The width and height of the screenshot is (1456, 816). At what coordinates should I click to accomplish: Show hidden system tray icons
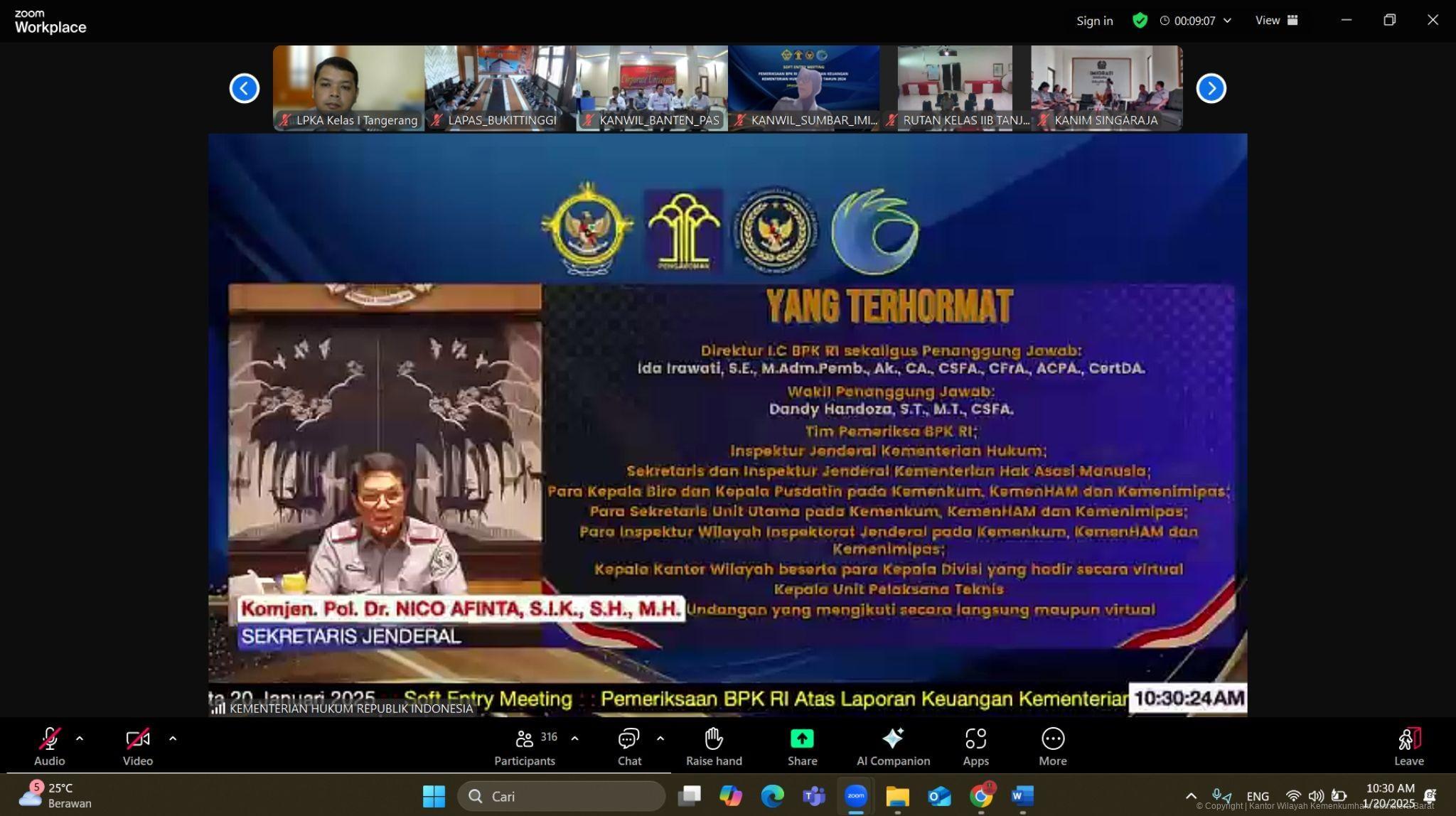[x=1191, y=796]
